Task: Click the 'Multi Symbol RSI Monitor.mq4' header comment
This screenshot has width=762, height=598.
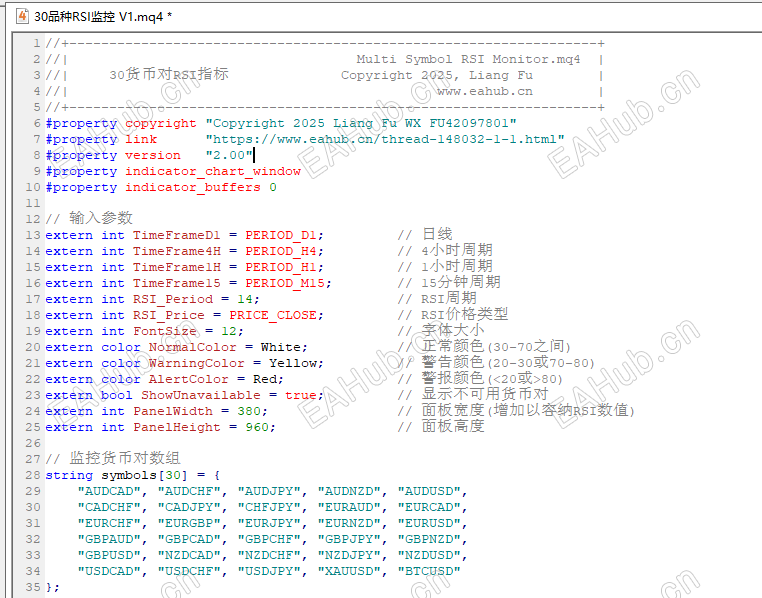Action: 468,59
